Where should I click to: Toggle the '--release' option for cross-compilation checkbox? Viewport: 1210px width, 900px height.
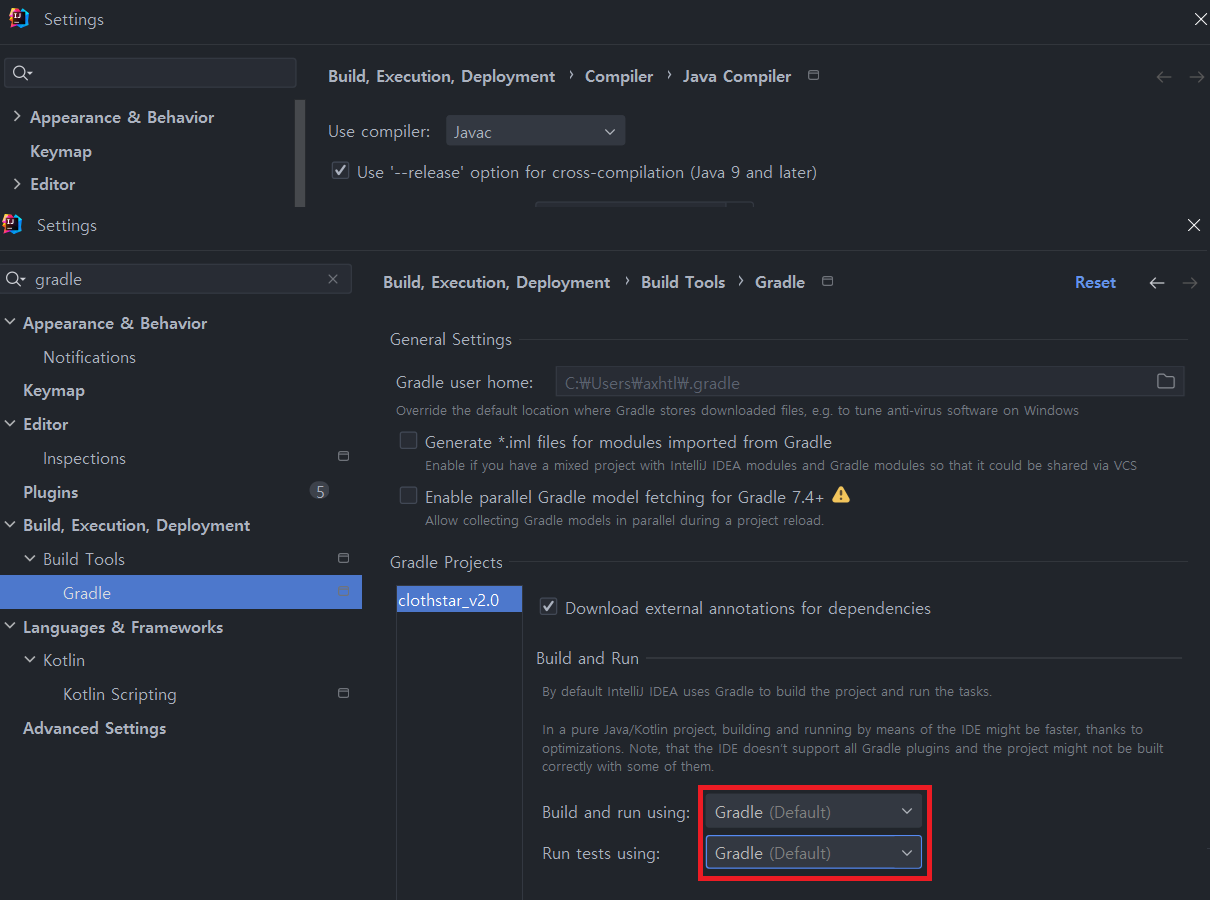click(x=341, y=171)
